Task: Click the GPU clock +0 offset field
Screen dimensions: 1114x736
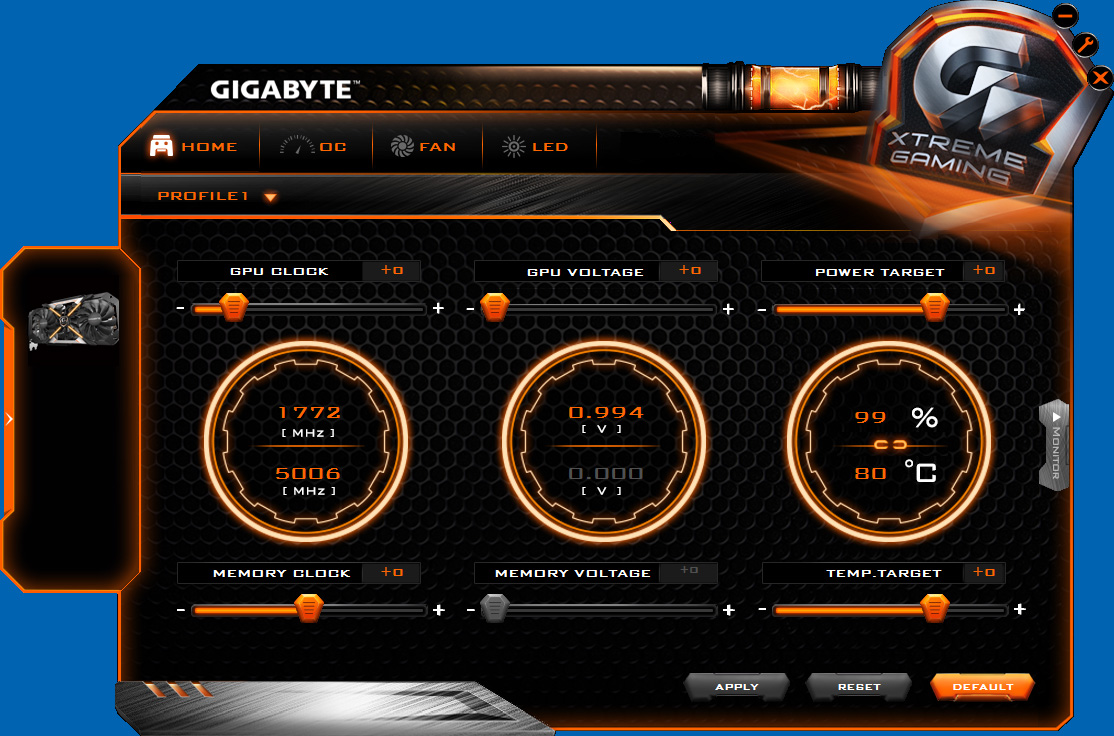Action: pos(391,271)
